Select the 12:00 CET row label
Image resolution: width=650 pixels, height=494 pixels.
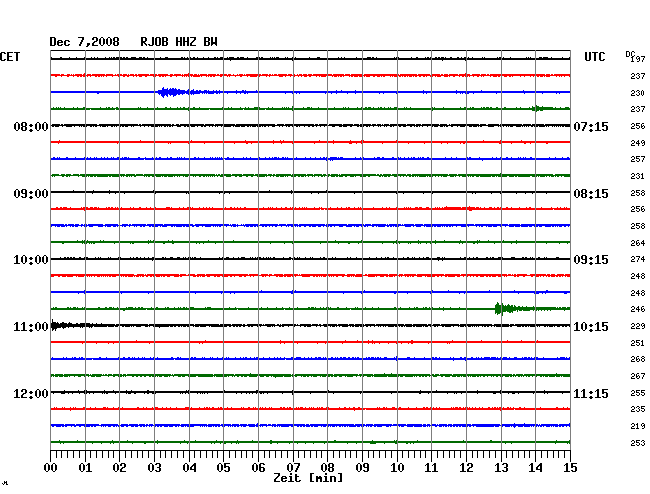pyautogui.click(x=31, y=393)
